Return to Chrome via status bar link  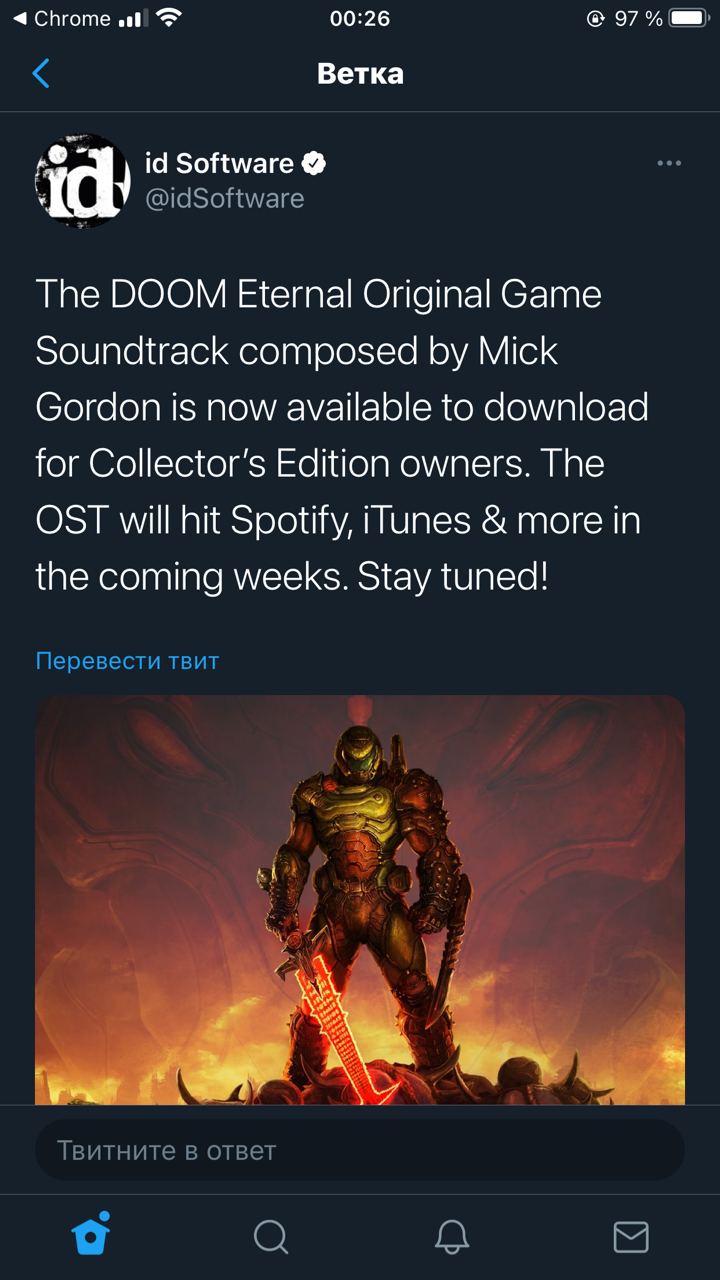click(x=62, y=18)
